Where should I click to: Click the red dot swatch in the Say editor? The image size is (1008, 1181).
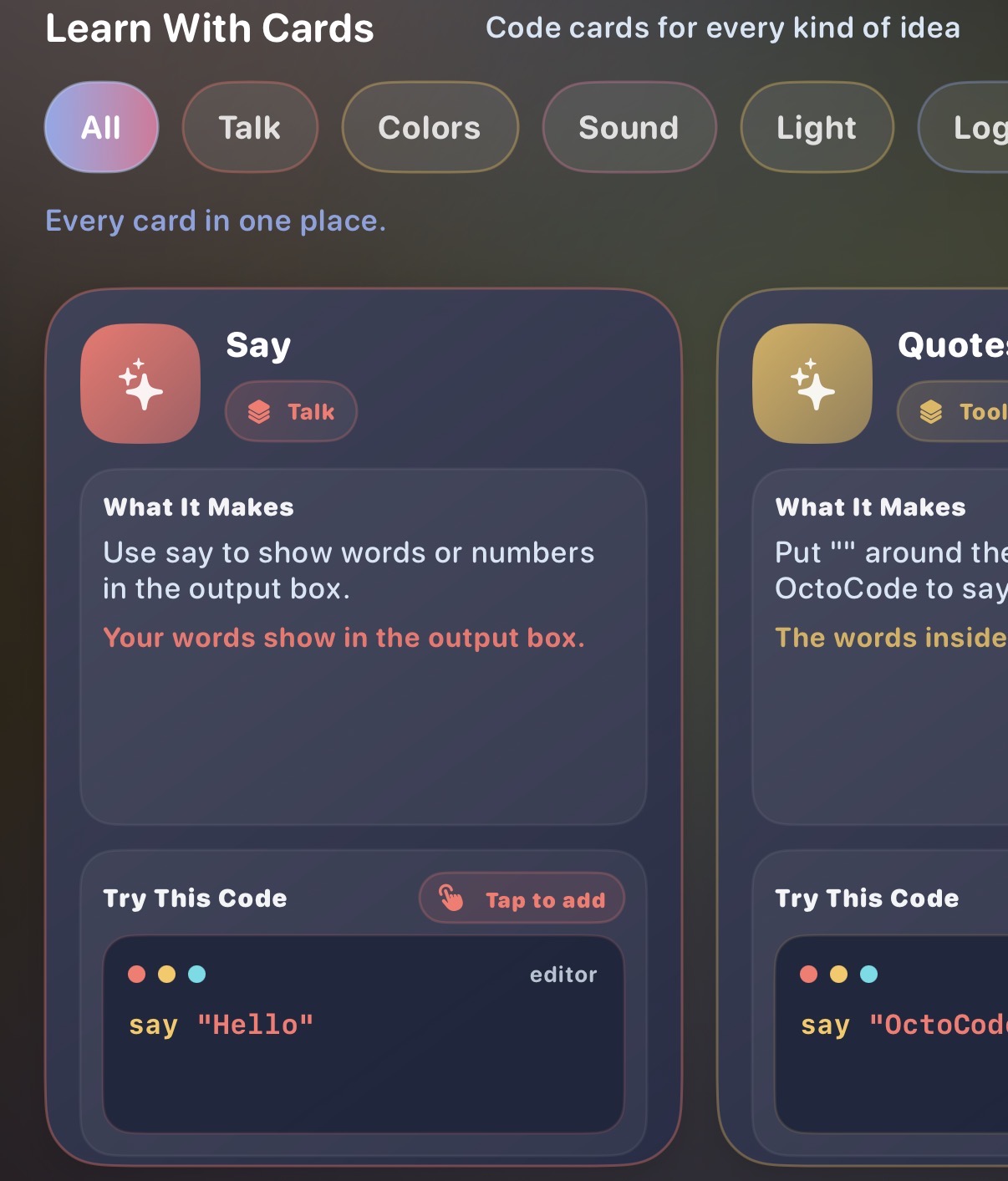tap(136, 974)
